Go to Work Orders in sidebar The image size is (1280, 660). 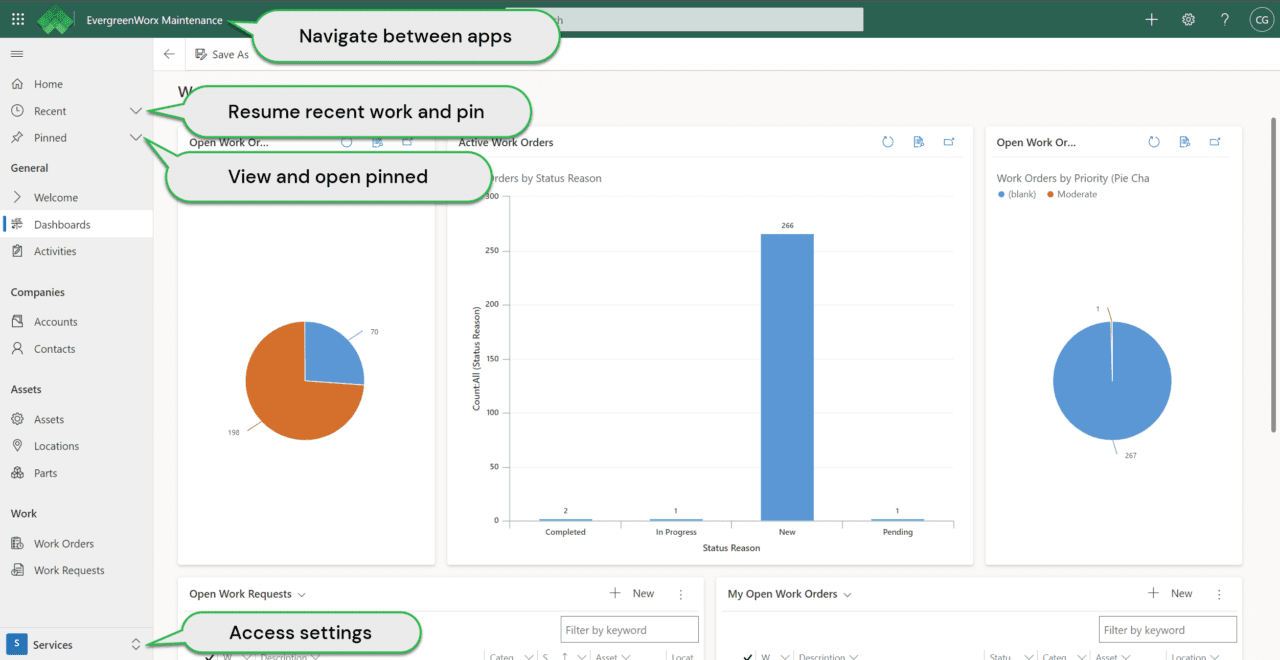tap(63, 544)
